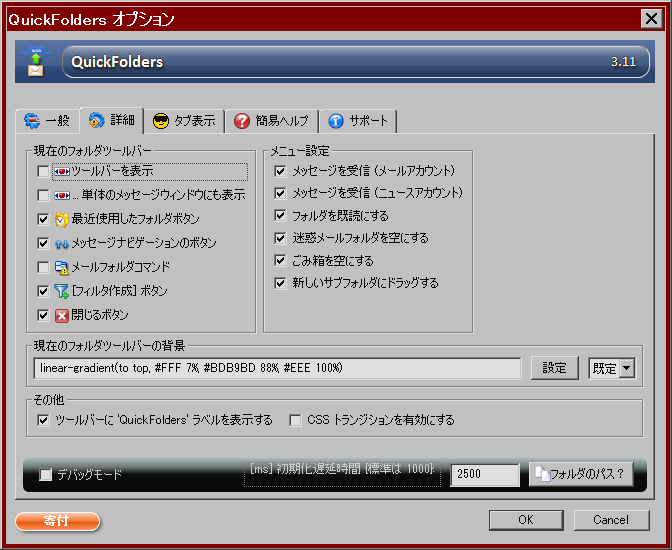The width and height of the screenshot is (672, 550).
Task: Click the red question mark help icon
Action: [242, 121]
